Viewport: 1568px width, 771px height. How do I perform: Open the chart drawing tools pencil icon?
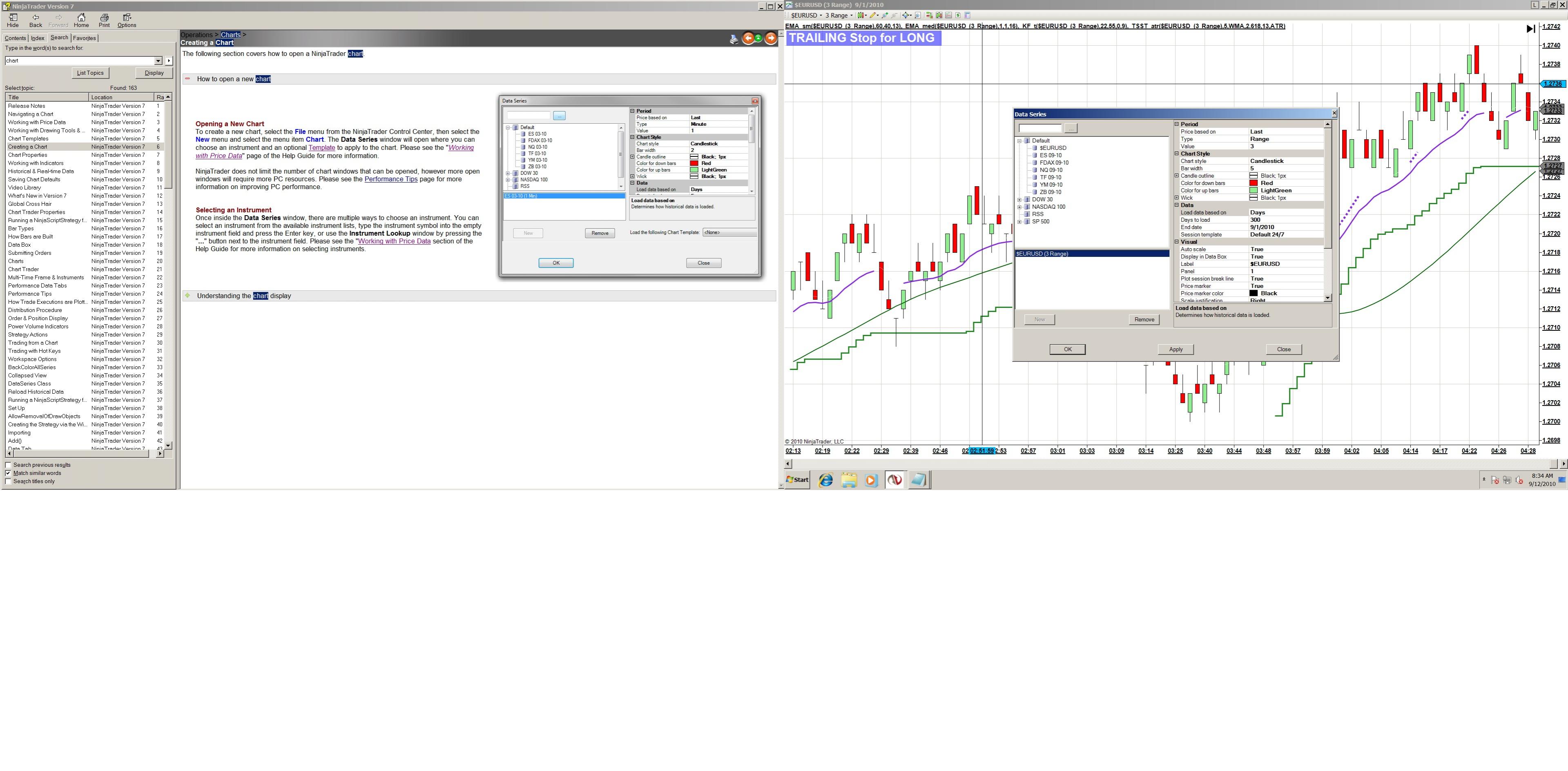pos(873,15)
